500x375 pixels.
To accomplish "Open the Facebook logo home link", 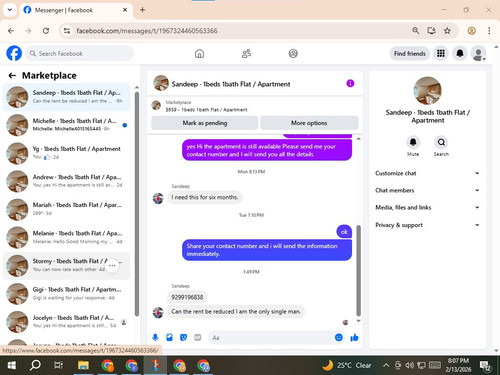I will coord(14,53).
